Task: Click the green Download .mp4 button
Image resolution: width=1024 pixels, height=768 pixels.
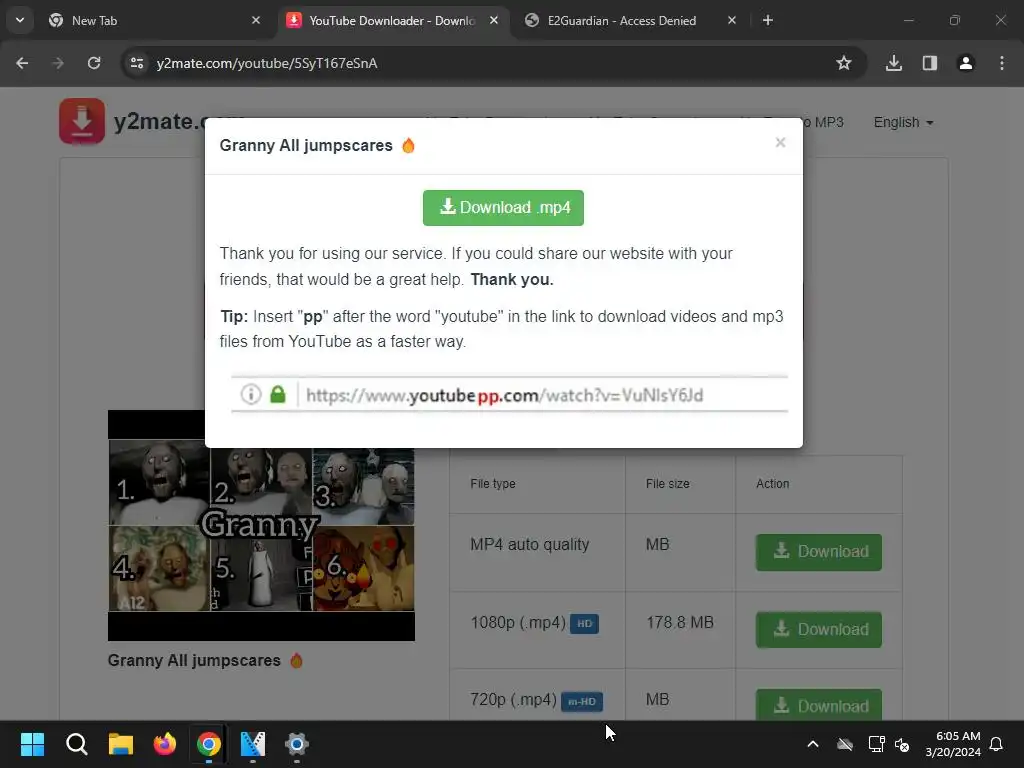Action: [503, 208]
